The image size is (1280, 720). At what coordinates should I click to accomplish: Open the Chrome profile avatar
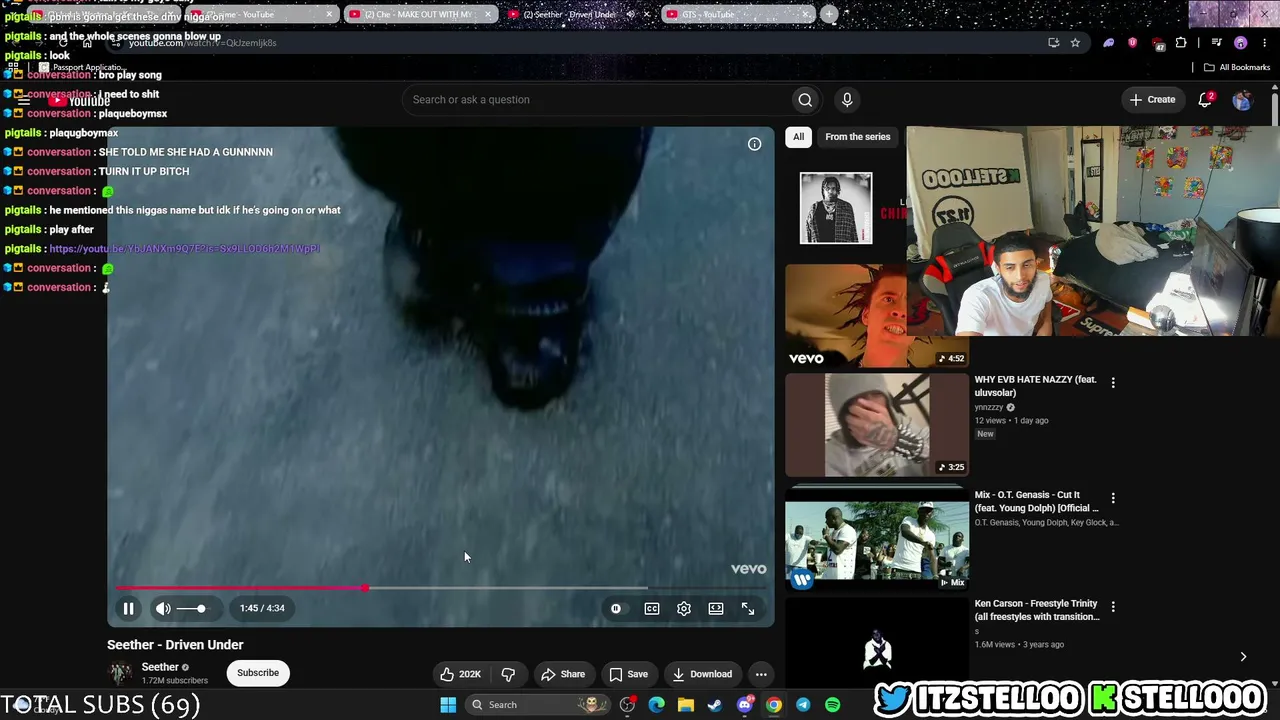pyautogui.click(x=1241, y=43)
